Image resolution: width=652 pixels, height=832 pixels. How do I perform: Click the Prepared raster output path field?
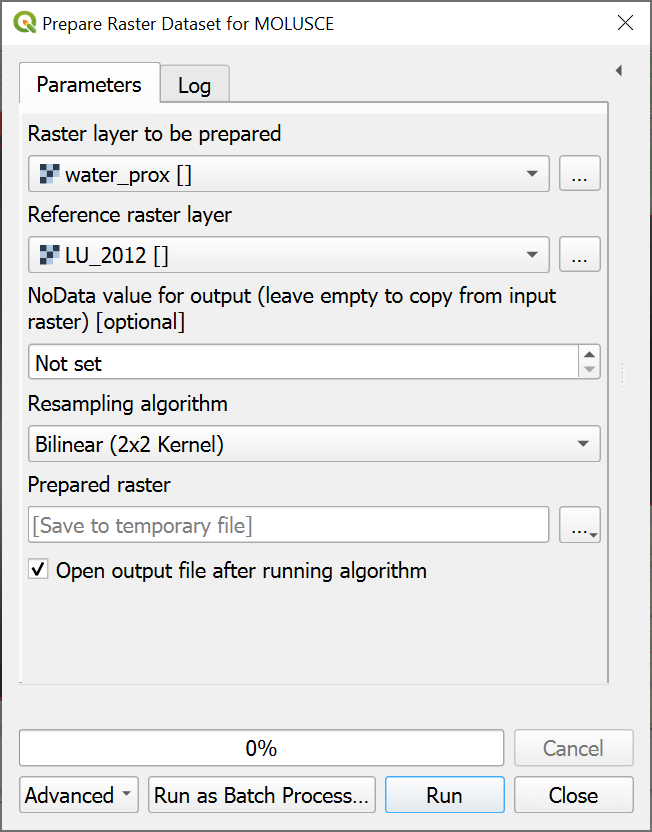pyautogui.click(x=288, y=525)
